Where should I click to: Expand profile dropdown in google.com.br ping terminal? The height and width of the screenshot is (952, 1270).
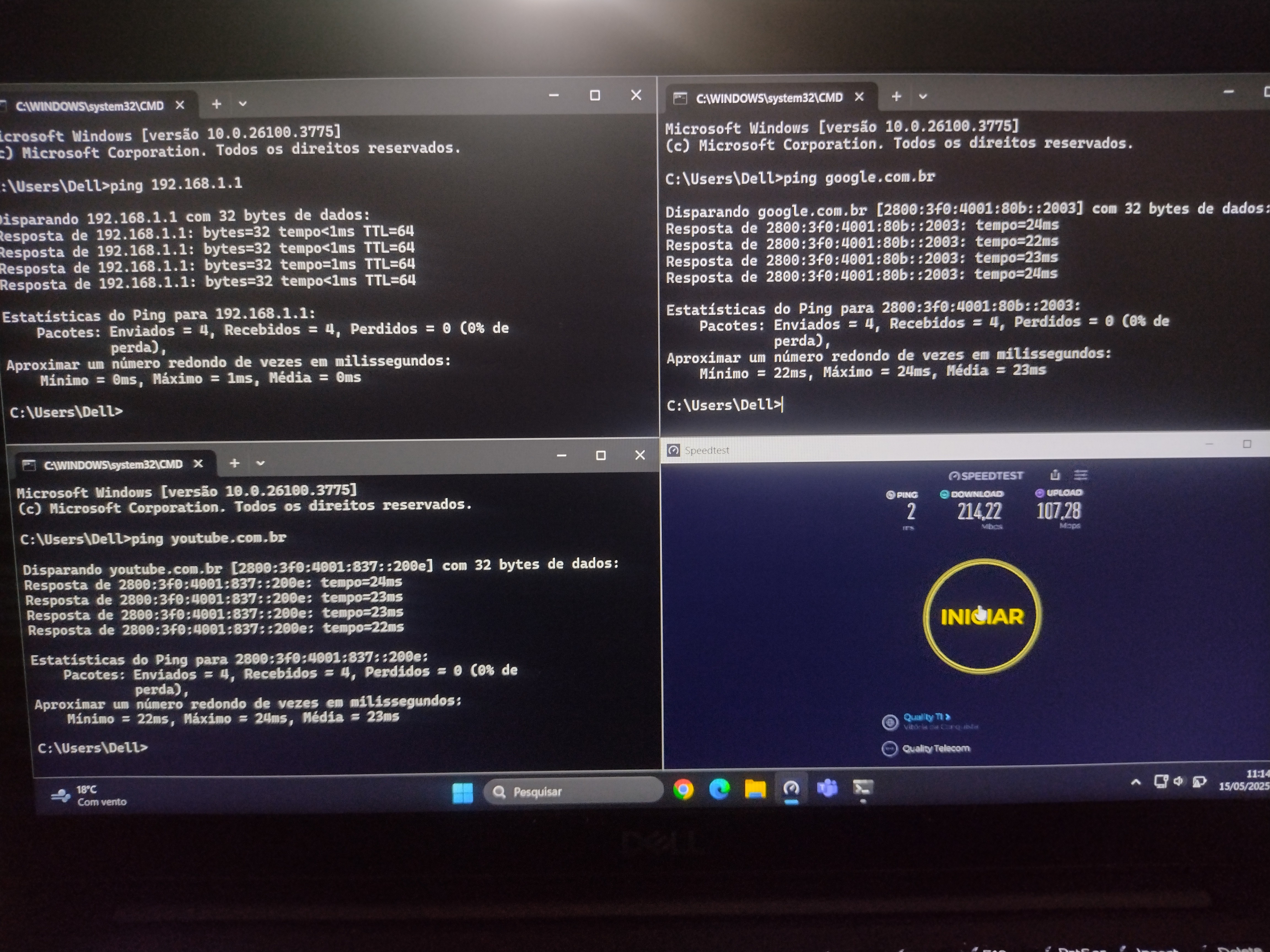point(923,96)
